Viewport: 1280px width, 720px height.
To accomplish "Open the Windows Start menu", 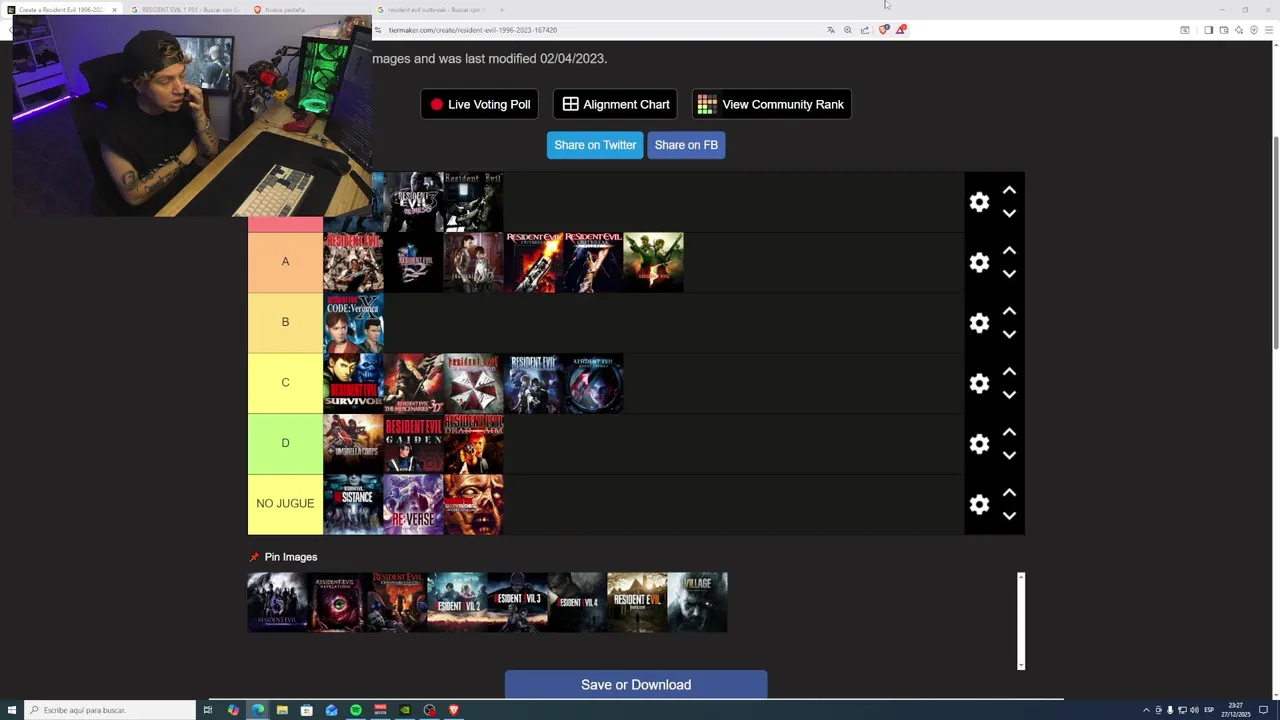I will coord(10,710).
